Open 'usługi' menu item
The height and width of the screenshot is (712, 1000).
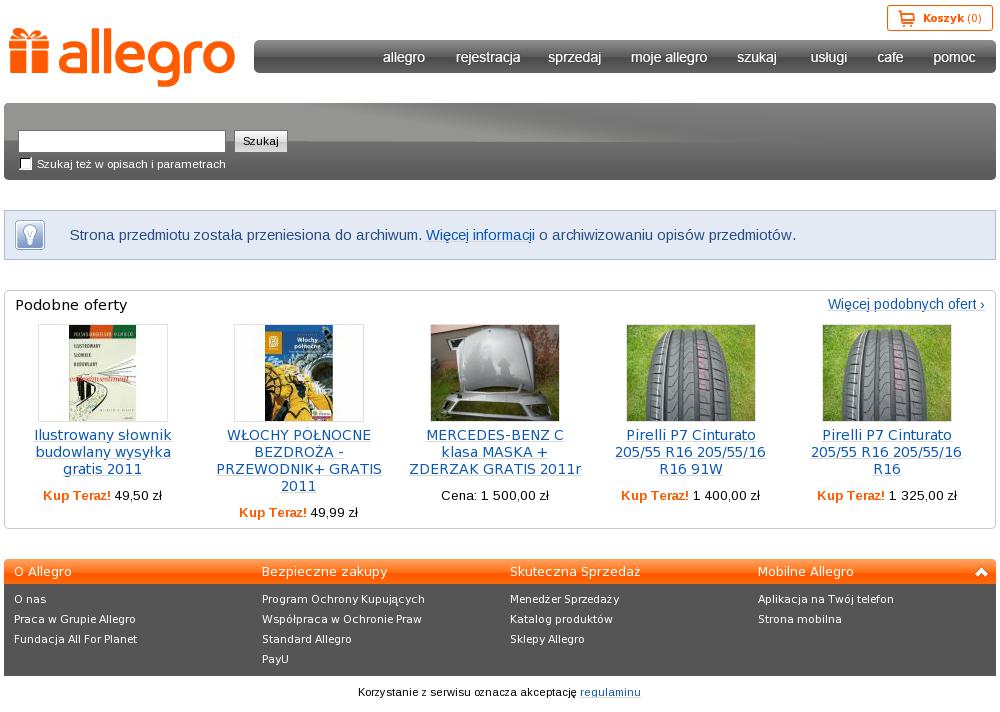click(828, 57)
